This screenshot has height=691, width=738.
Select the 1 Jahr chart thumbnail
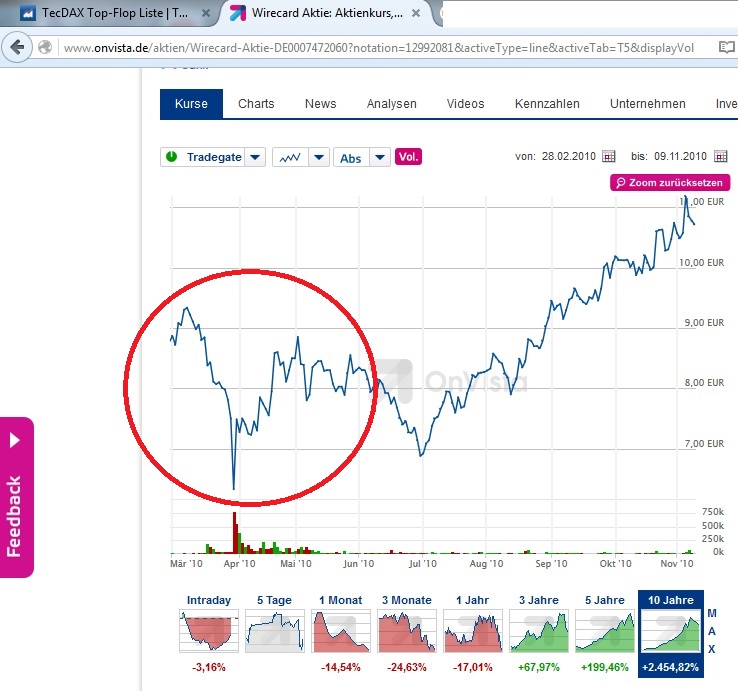pos(473,631)
